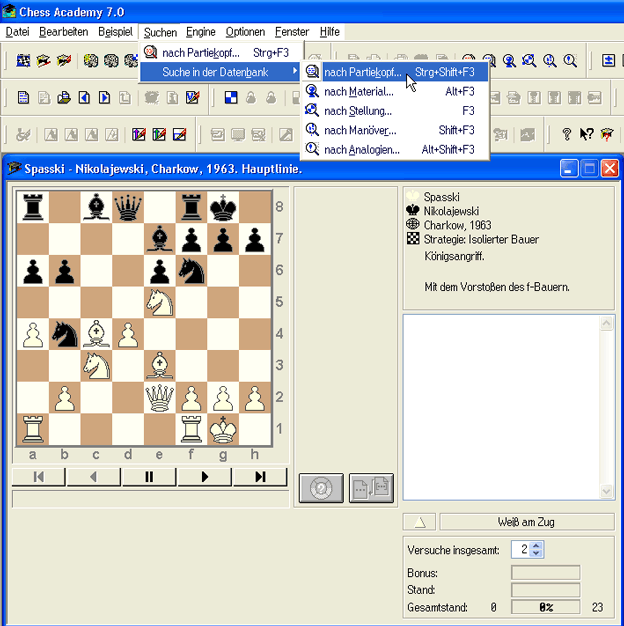Click the blue chessboard icon in the top toolbar

tap(23, 61)
